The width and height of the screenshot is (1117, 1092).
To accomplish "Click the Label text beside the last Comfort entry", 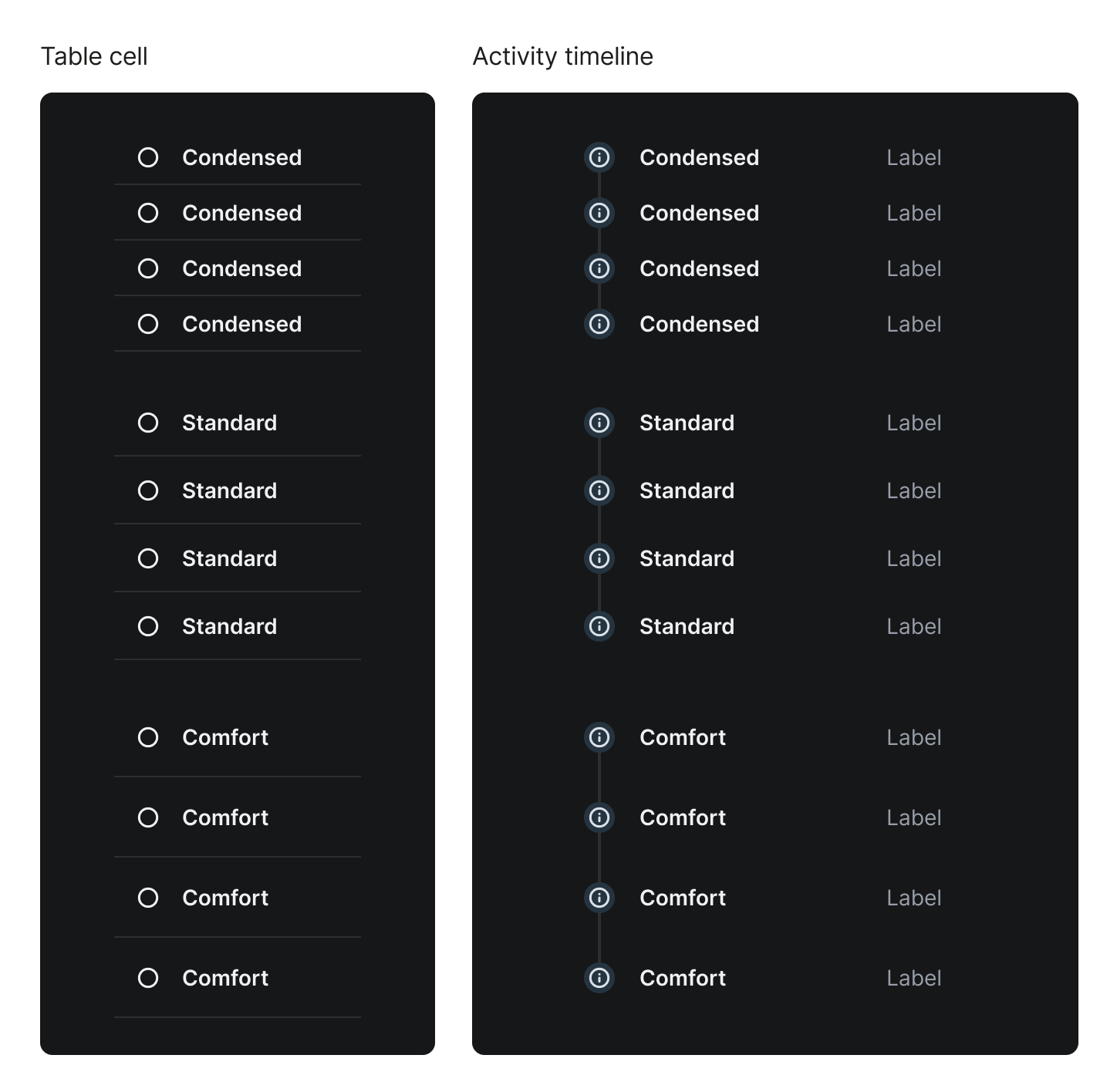I will tap(913, 978).
